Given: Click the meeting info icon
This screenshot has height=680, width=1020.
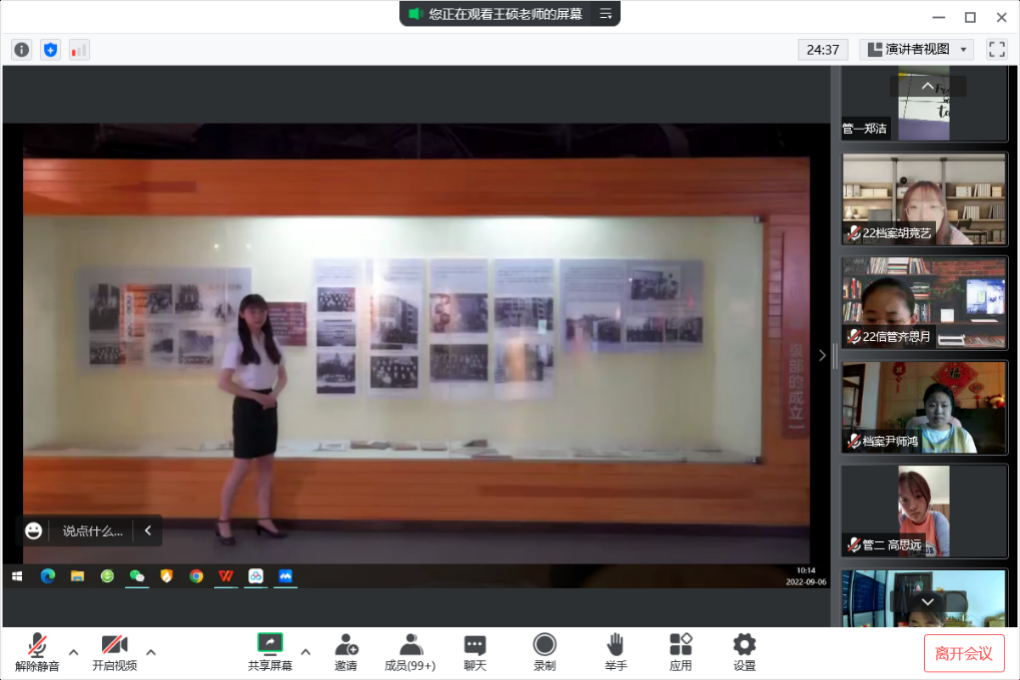Looking at the screenshot, I should pyautogui.click(x=21, y=49).
